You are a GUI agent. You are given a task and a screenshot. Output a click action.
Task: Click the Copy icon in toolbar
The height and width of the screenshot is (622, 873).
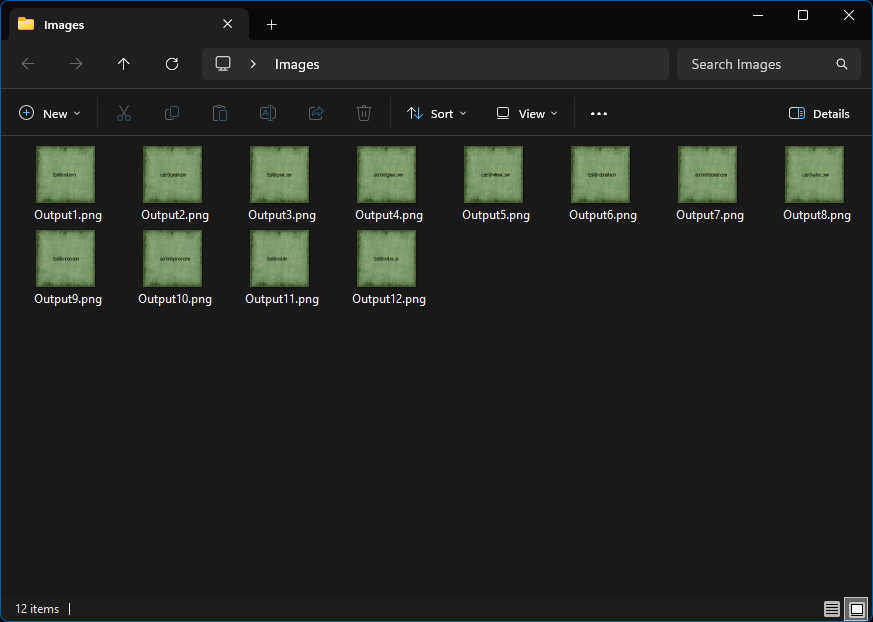pos(172,114)
